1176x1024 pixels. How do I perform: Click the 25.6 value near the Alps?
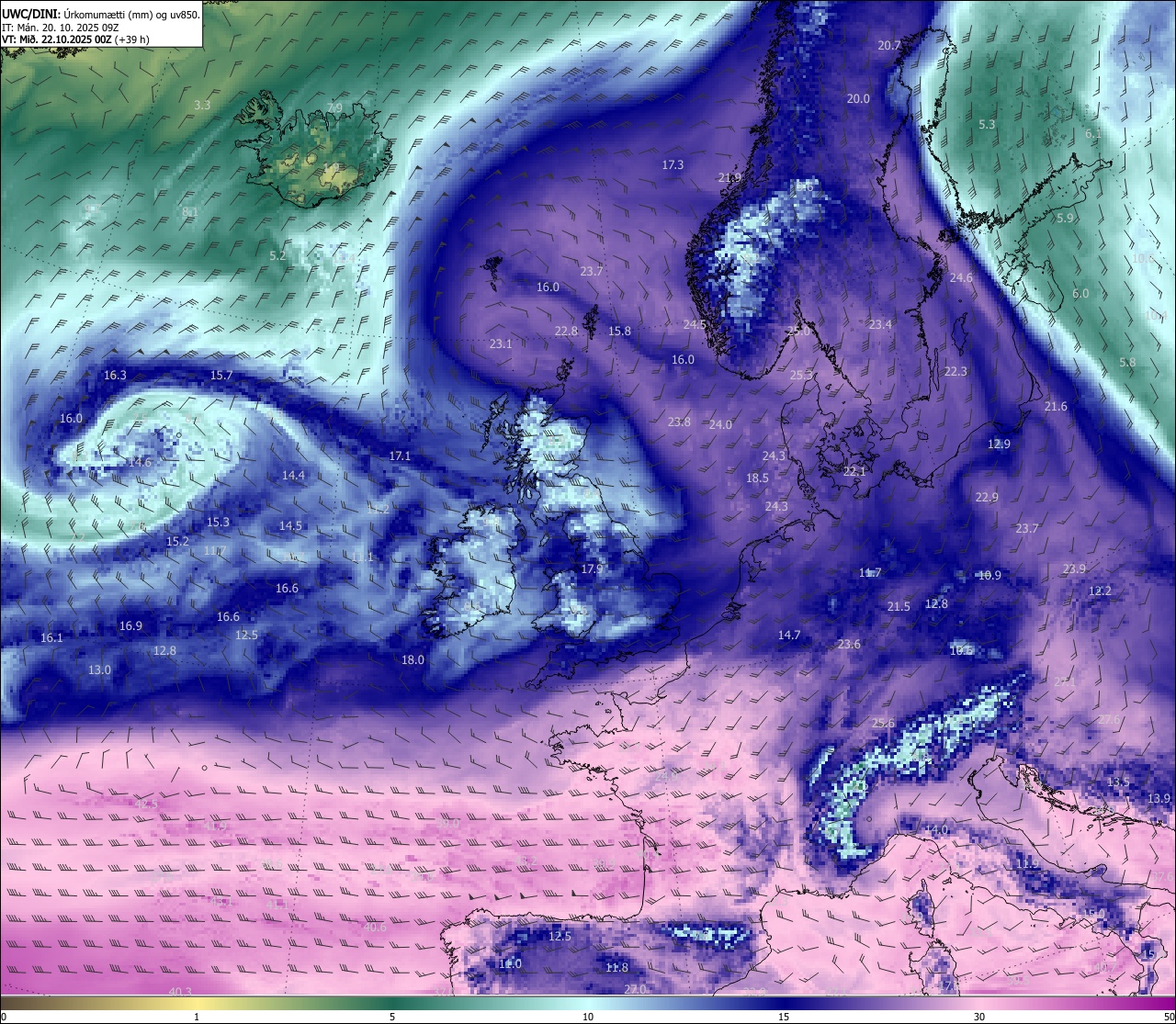click(x=883, y=723)
